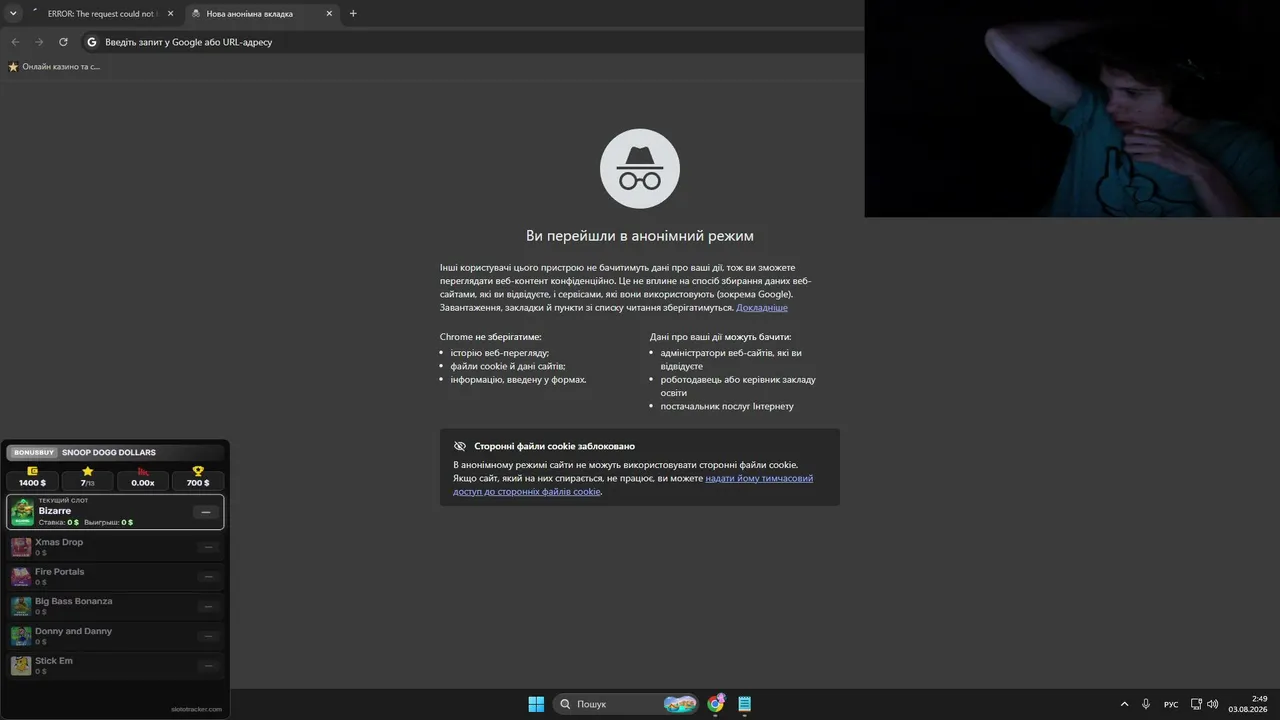Reload the current page
Screen dimensions: 1280x720
pos(63,42)
